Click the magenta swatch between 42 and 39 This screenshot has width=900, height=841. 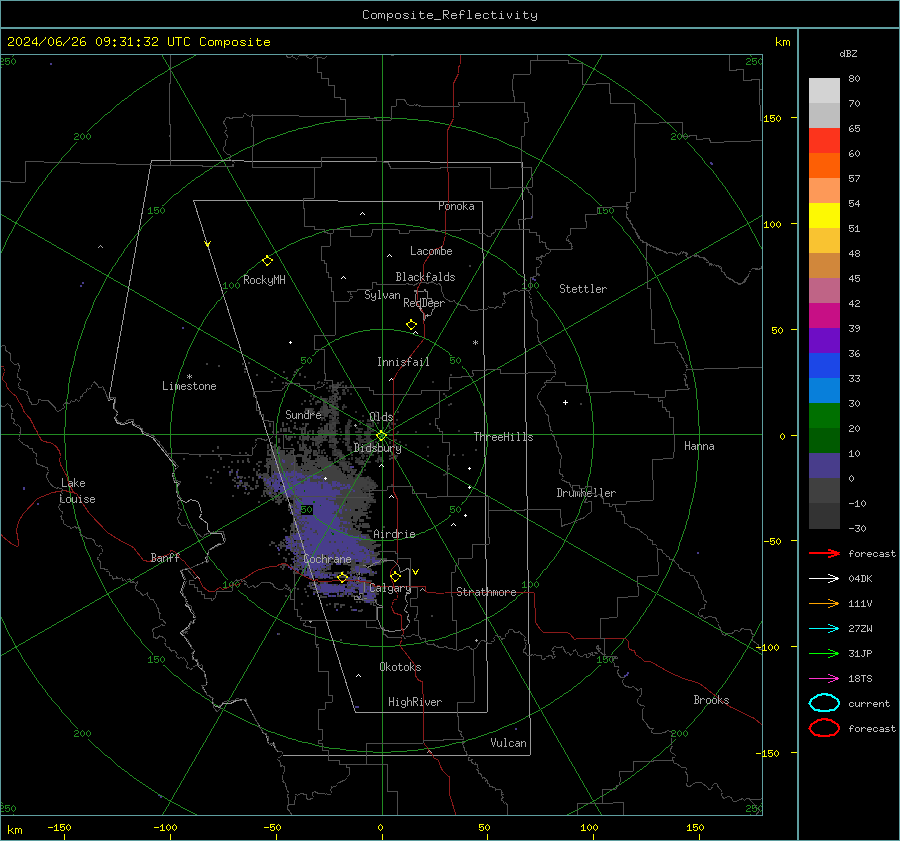click(x=824, y=315)
